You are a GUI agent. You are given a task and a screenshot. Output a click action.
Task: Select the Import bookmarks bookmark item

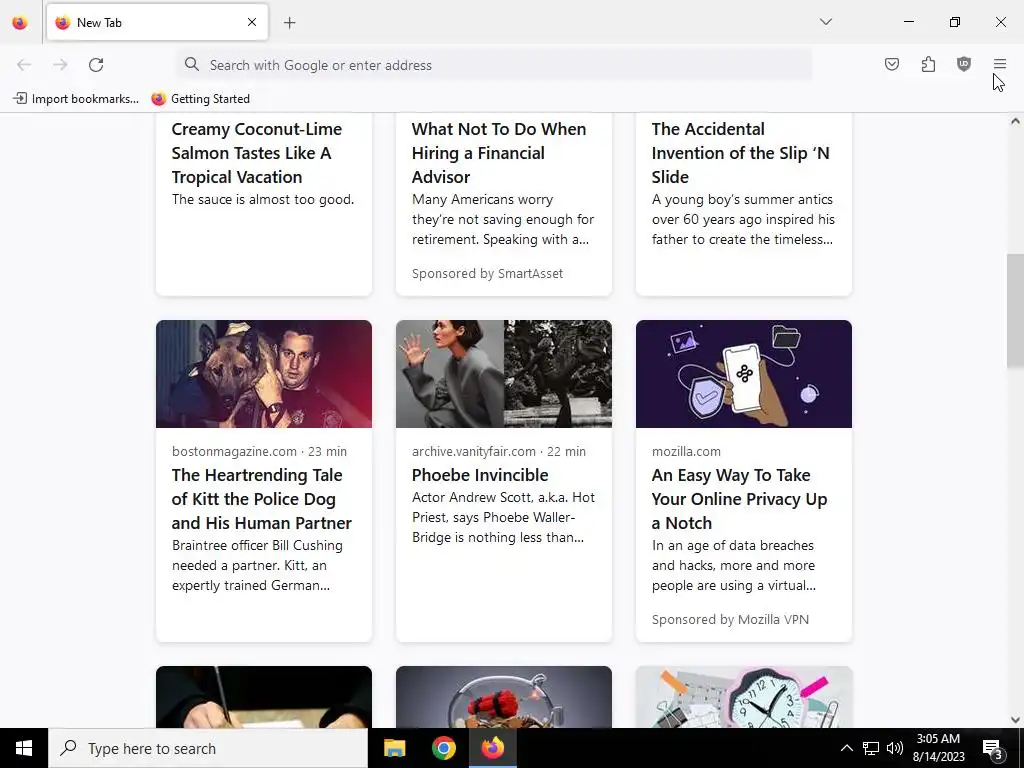coord(76,99)
